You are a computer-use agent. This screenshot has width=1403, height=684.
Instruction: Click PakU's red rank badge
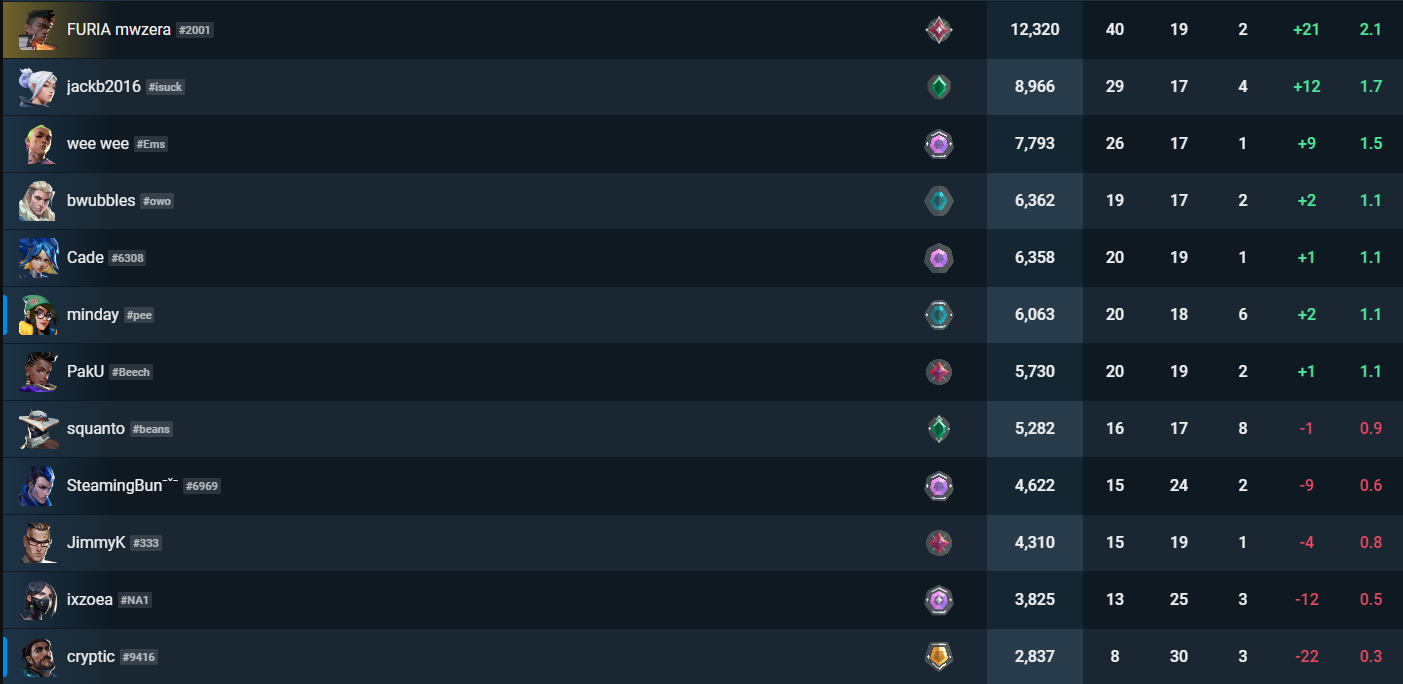point(938,372)
